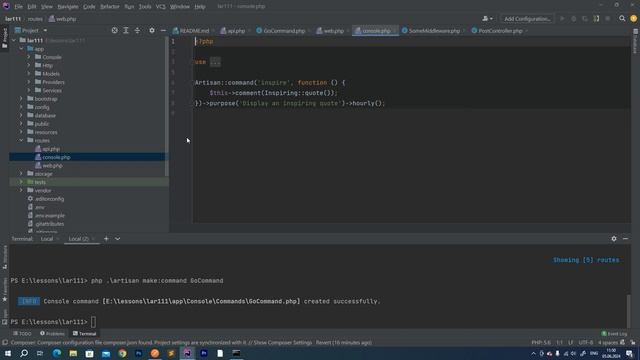Image resolution: width=640 pixels, height=360 pixels.
Task: Open the File menu
Action: click(18, 7)
